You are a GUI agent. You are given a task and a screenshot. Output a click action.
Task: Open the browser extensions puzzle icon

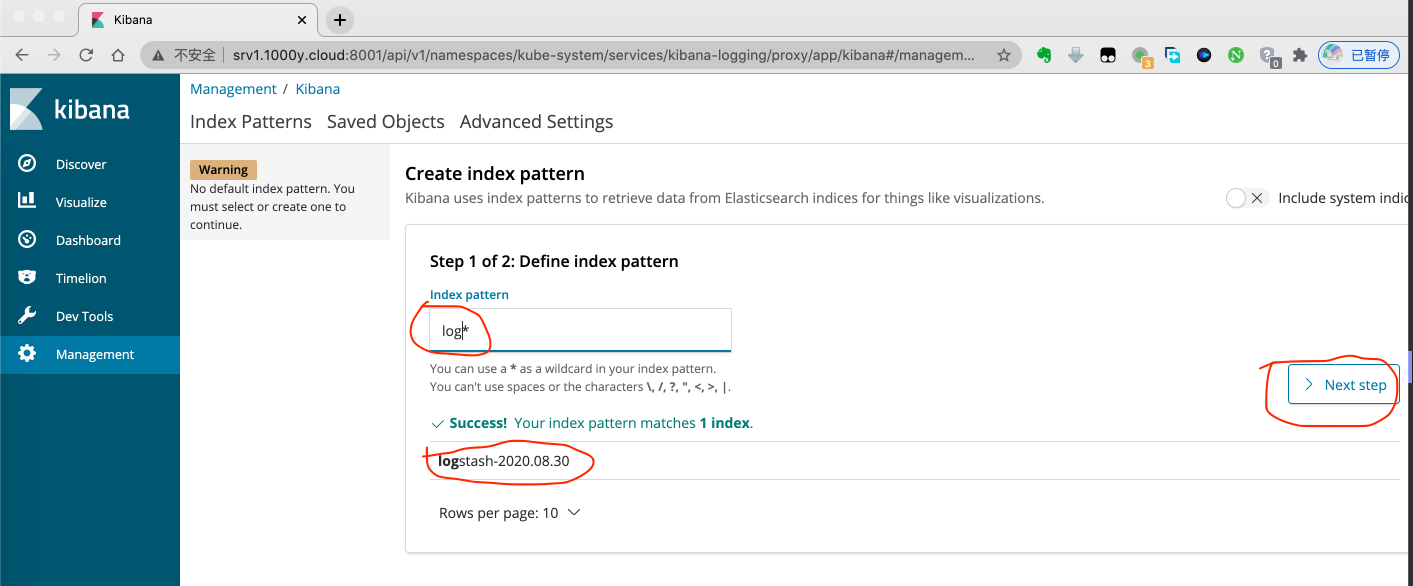click(1299, 56)
